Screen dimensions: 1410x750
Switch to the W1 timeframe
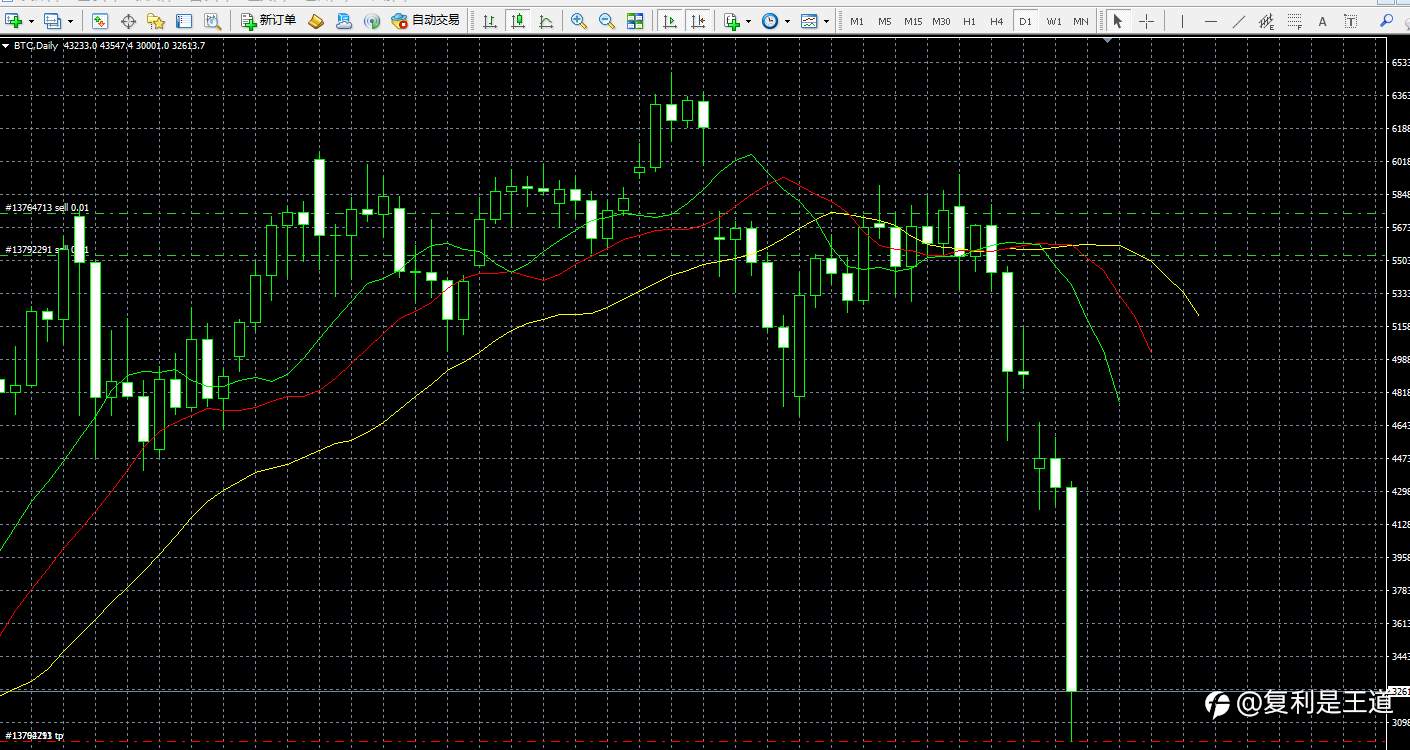[x=1054, y=21]
